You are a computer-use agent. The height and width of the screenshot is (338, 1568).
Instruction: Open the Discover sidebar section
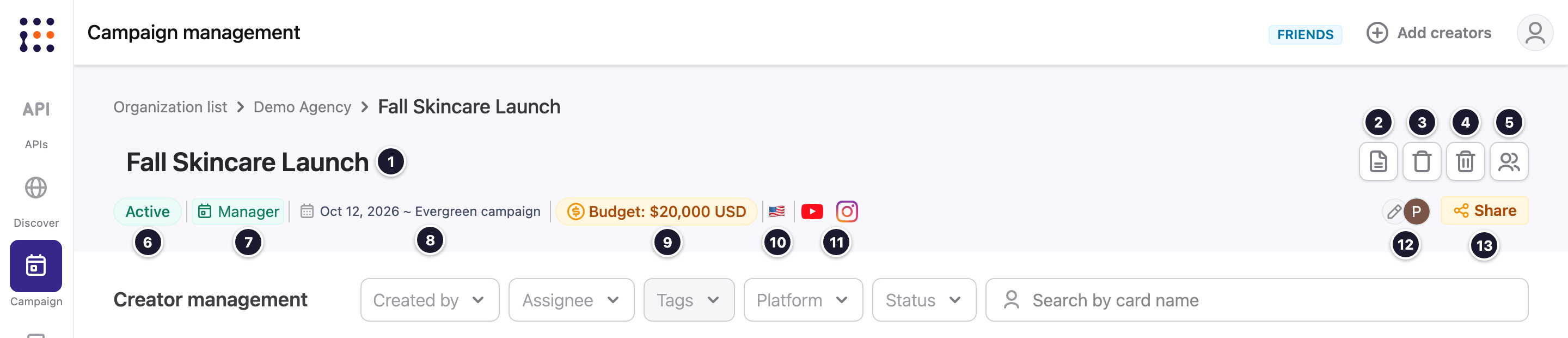point(36,202)
